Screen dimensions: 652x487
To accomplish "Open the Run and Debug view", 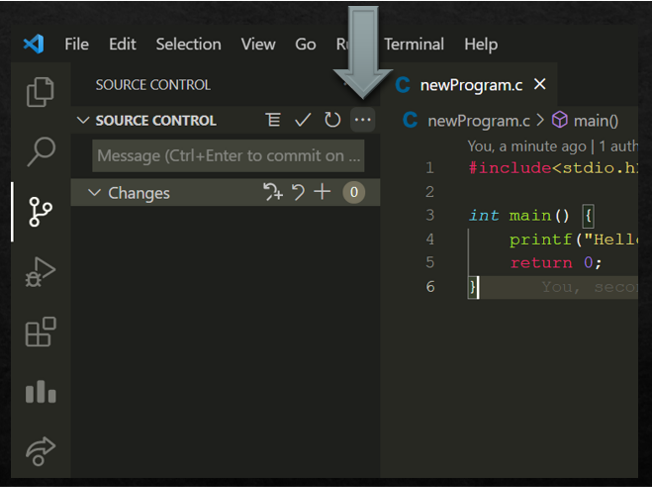I will 40,272.
